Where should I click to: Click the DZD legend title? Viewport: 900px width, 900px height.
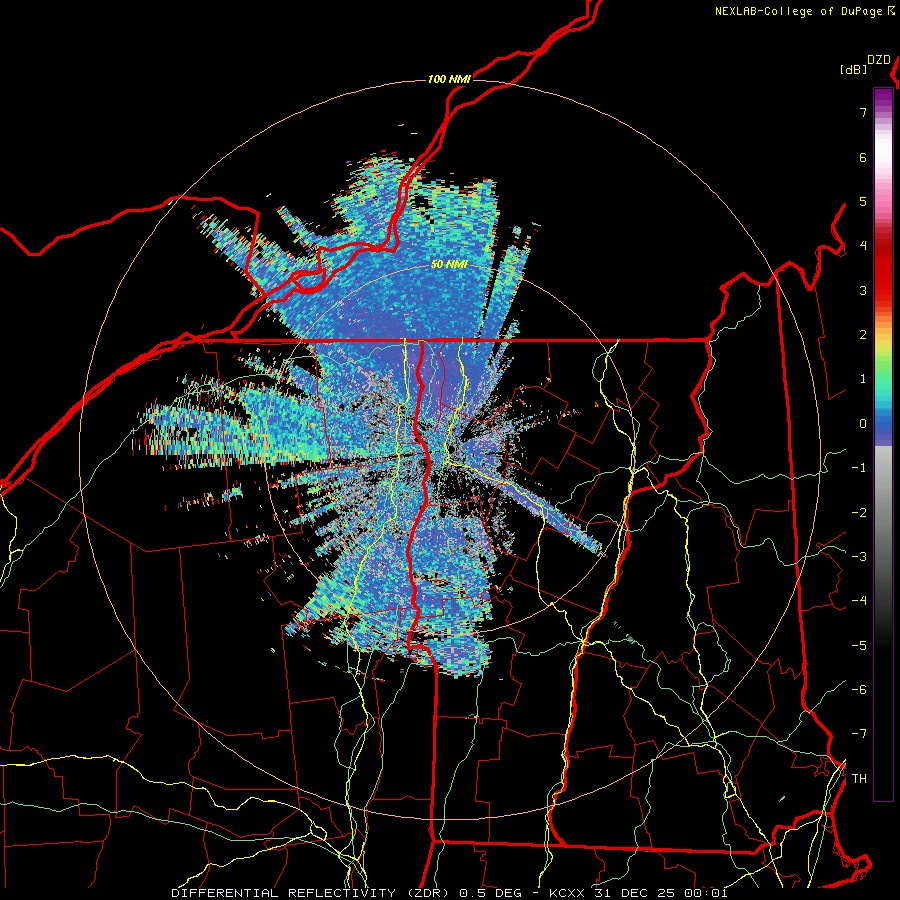(x=879, y=60)
